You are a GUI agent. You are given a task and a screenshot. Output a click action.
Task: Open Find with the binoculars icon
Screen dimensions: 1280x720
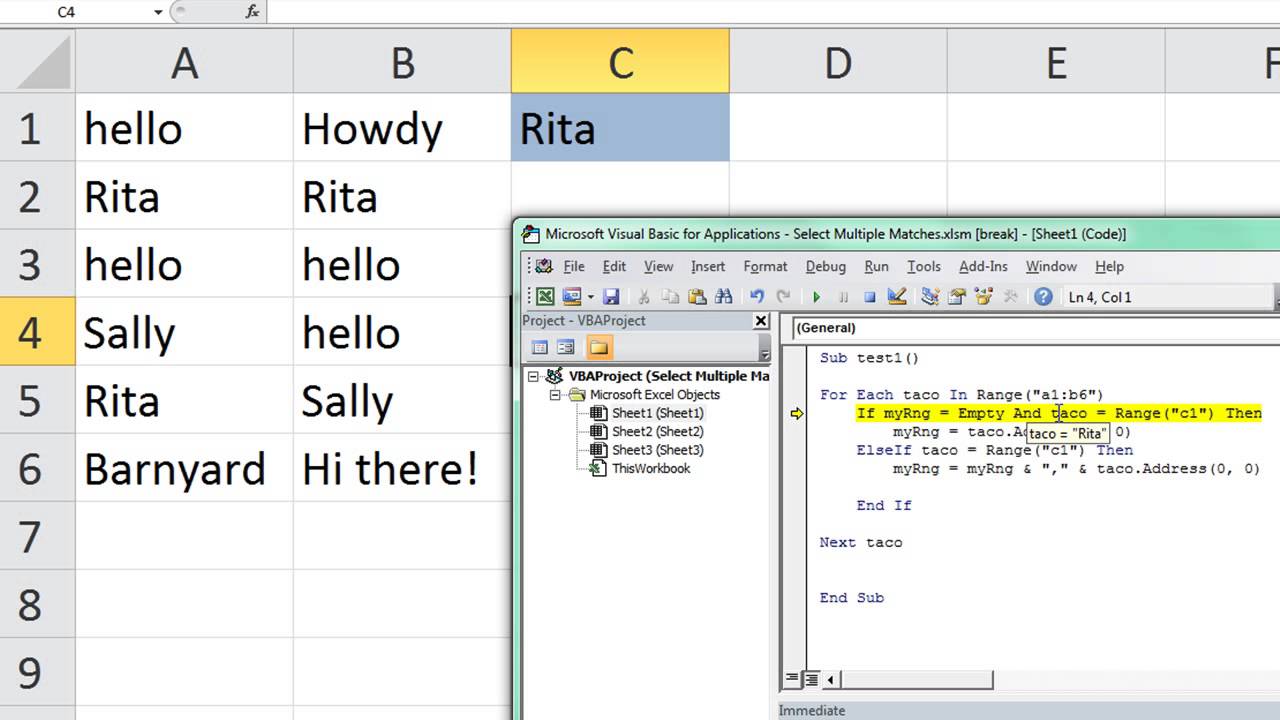click(723, 297)
